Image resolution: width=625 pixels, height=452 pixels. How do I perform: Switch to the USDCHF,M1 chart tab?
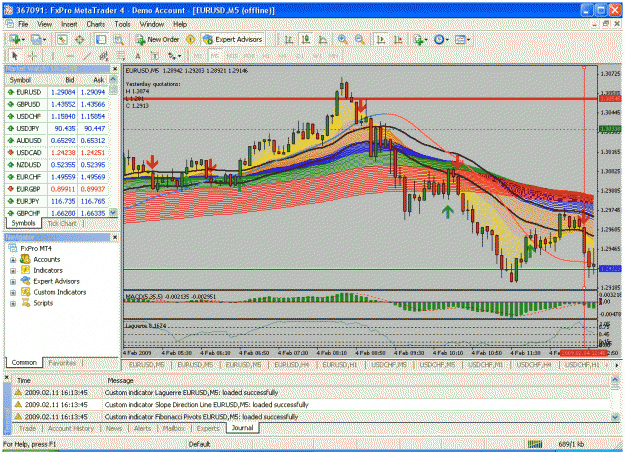coord(485,365)
